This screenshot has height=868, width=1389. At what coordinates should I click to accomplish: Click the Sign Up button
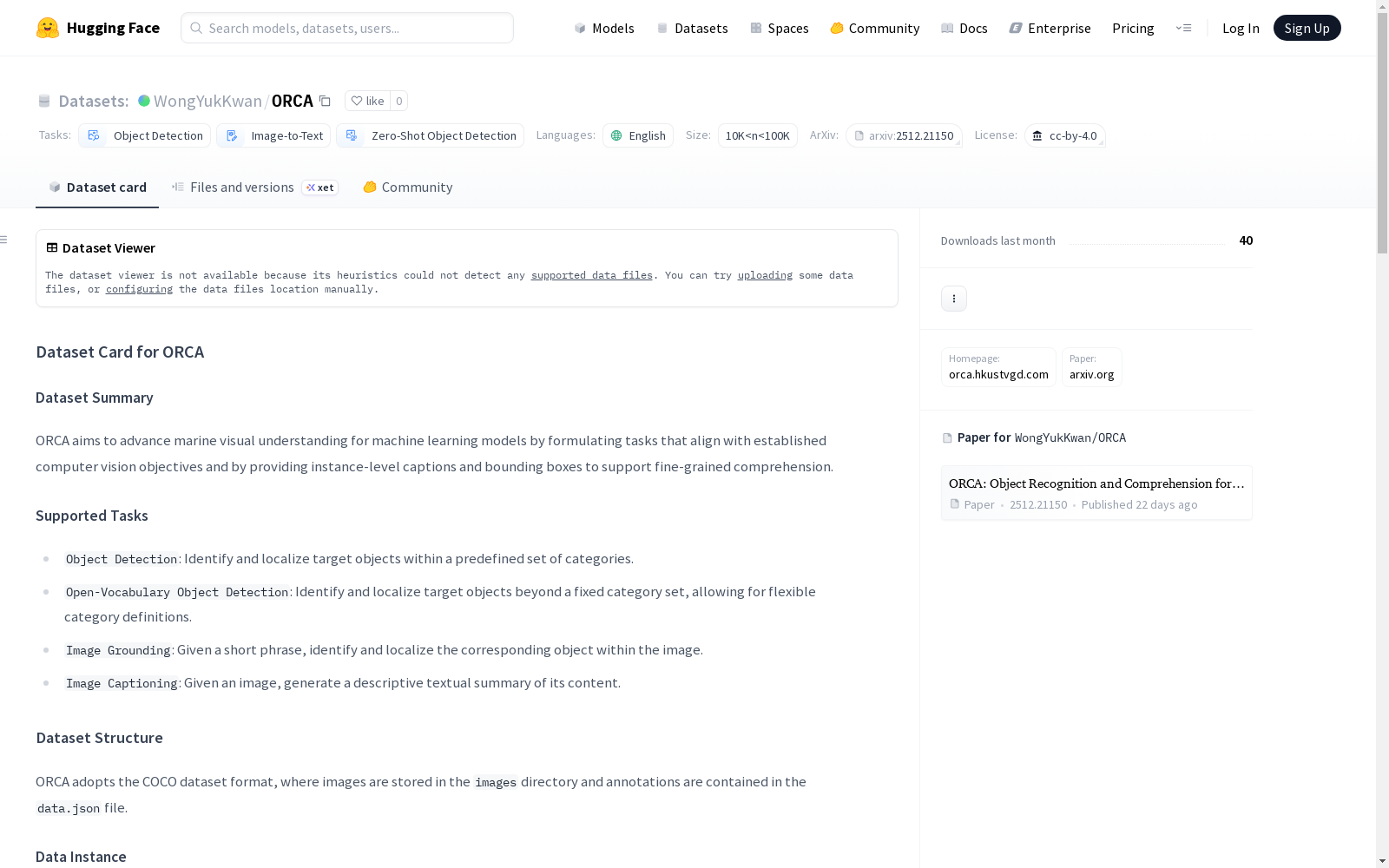click(1307, 28)
